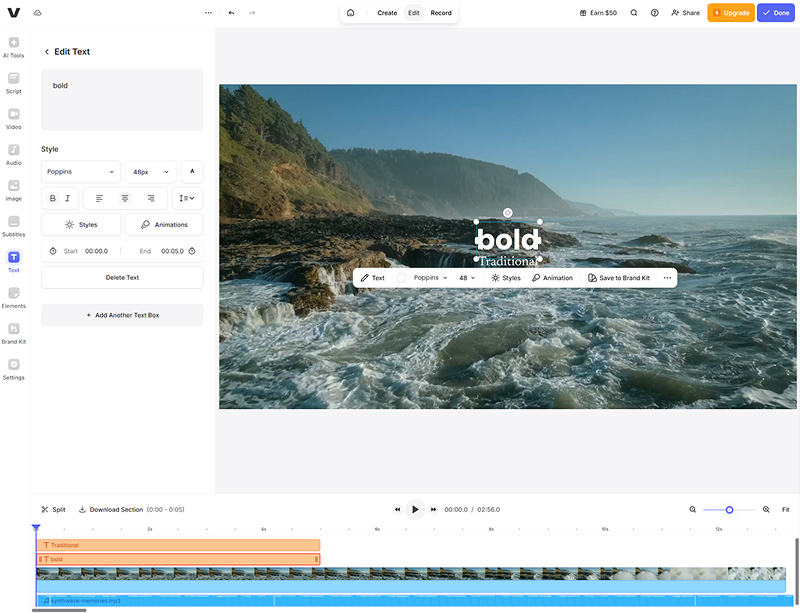Open the AI Tools sidebar panel
The width and height of the screenshot is (800, 613).
click(14, 47)
